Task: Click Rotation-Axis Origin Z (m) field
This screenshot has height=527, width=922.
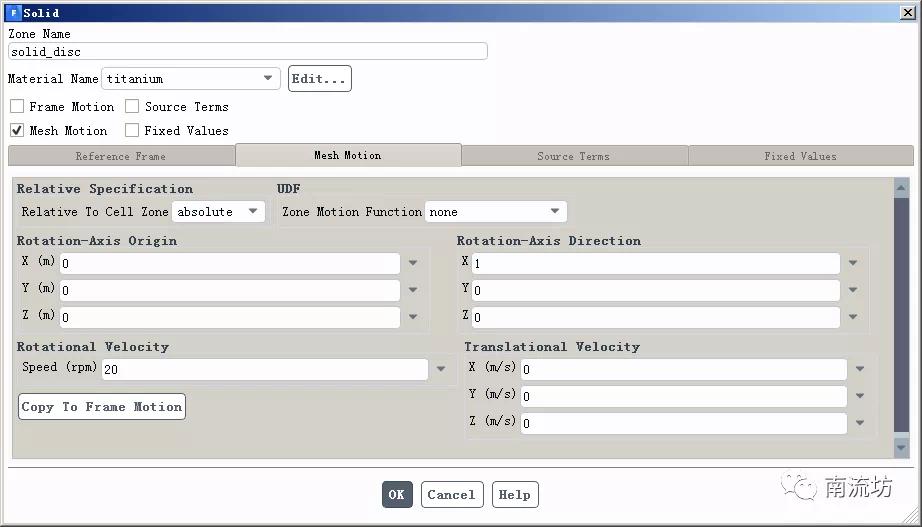Action: pyautogui.click(x=230, y=318)
